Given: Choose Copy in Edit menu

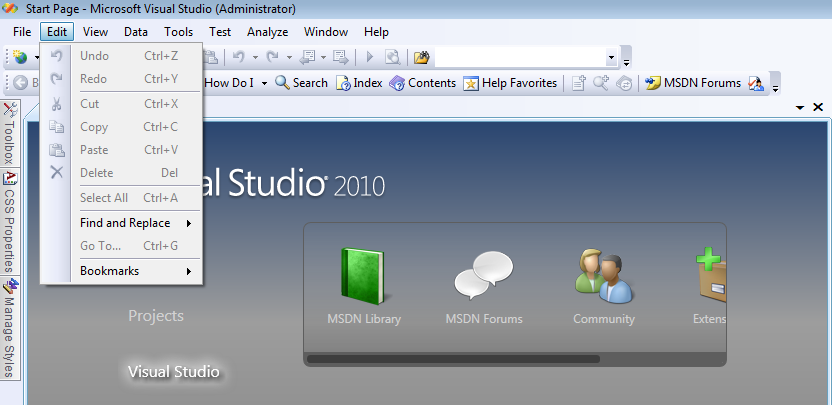Looking at the screenshot, I should coord(122,127).
